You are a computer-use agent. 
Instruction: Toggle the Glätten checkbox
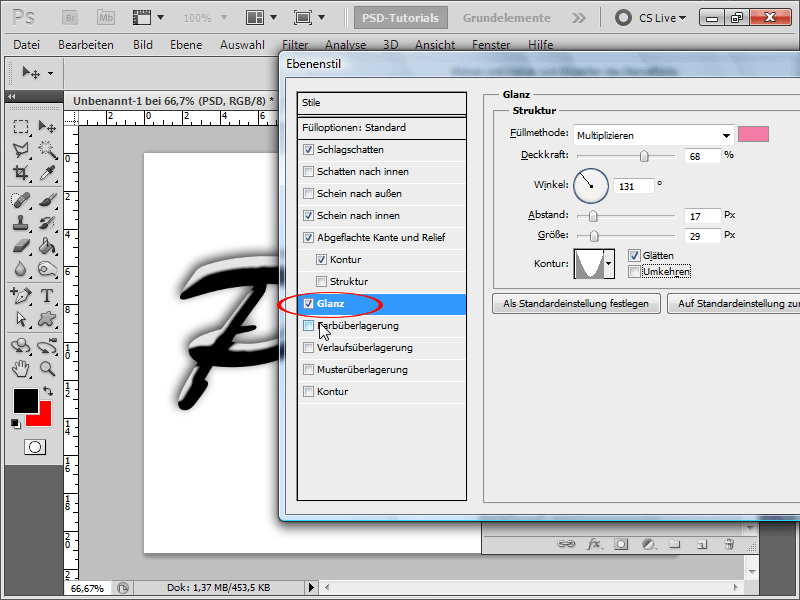click(634, 256)
